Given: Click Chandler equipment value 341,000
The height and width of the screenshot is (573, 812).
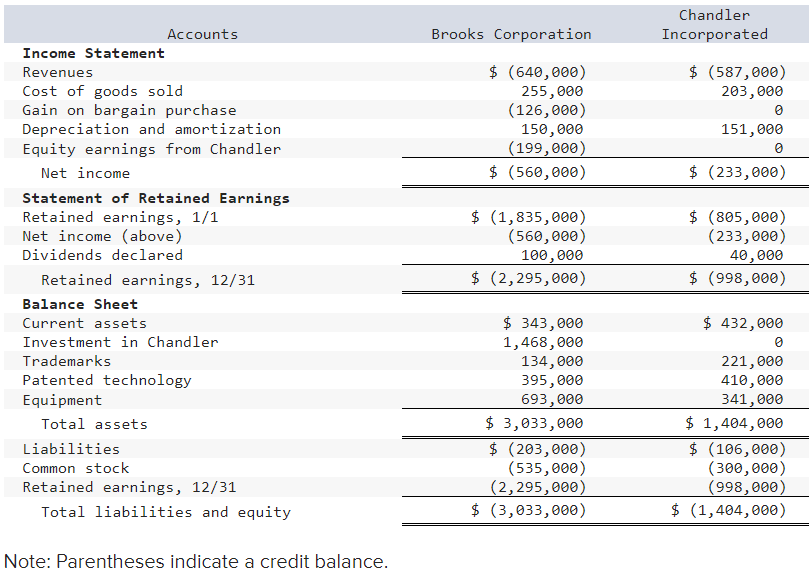Looking at the screenshot, I should click(752, 399).
